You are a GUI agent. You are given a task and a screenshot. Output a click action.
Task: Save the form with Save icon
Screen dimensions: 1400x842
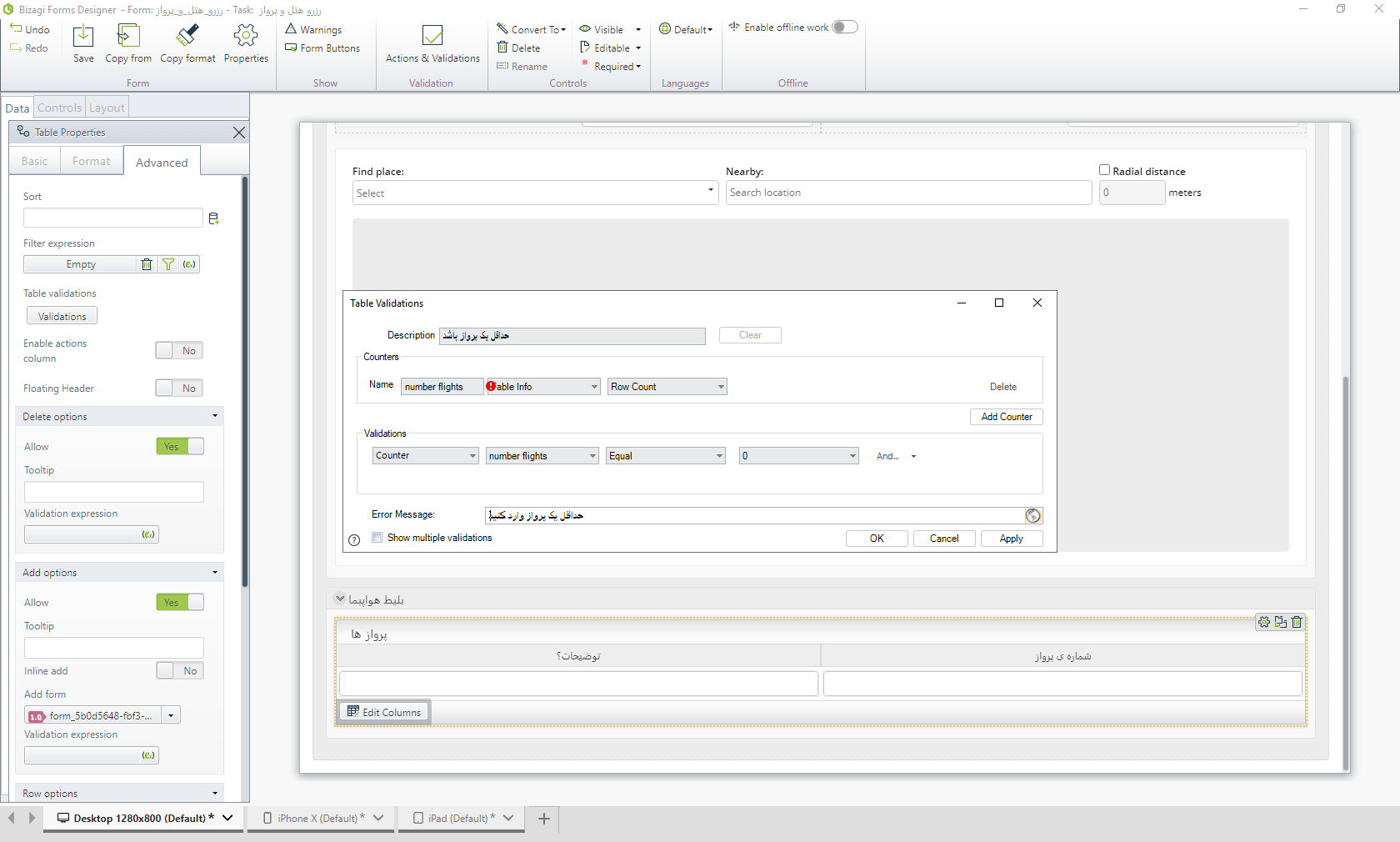(x=83, y=36)
